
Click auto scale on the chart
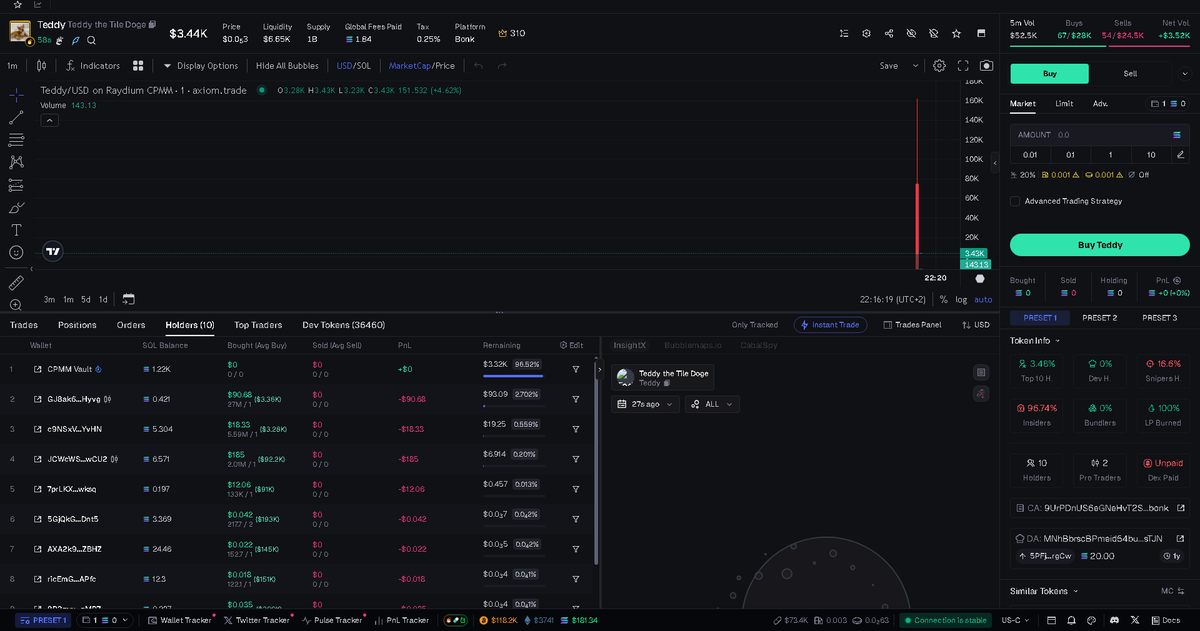coord(984,299)
